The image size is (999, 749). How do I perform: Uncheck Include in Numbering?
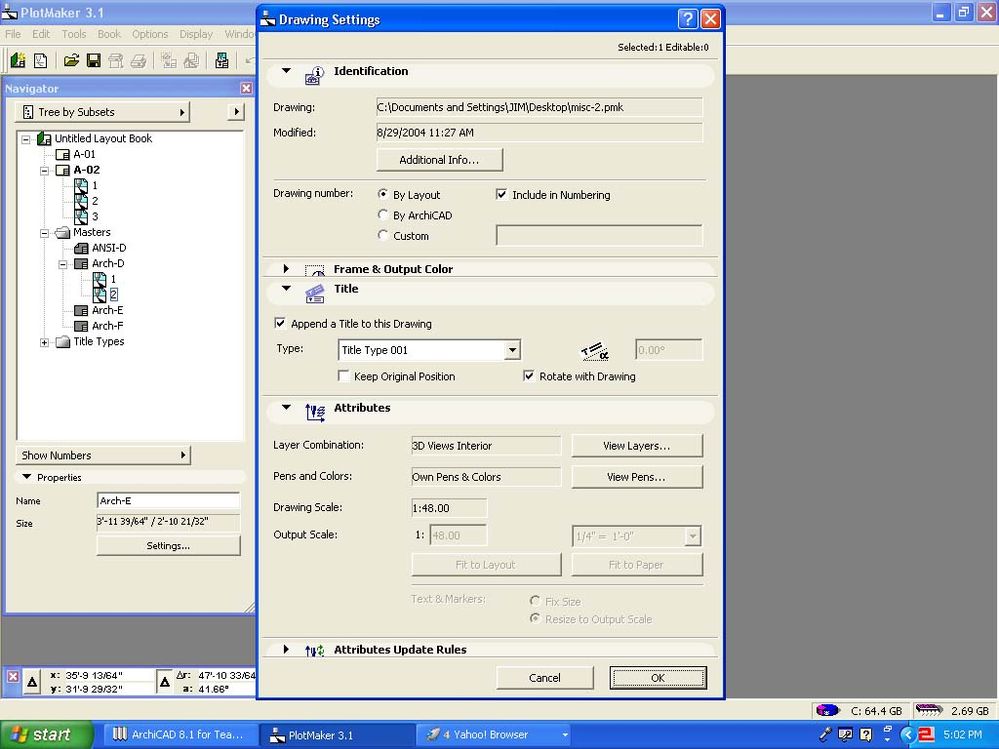tap(501, 194)
